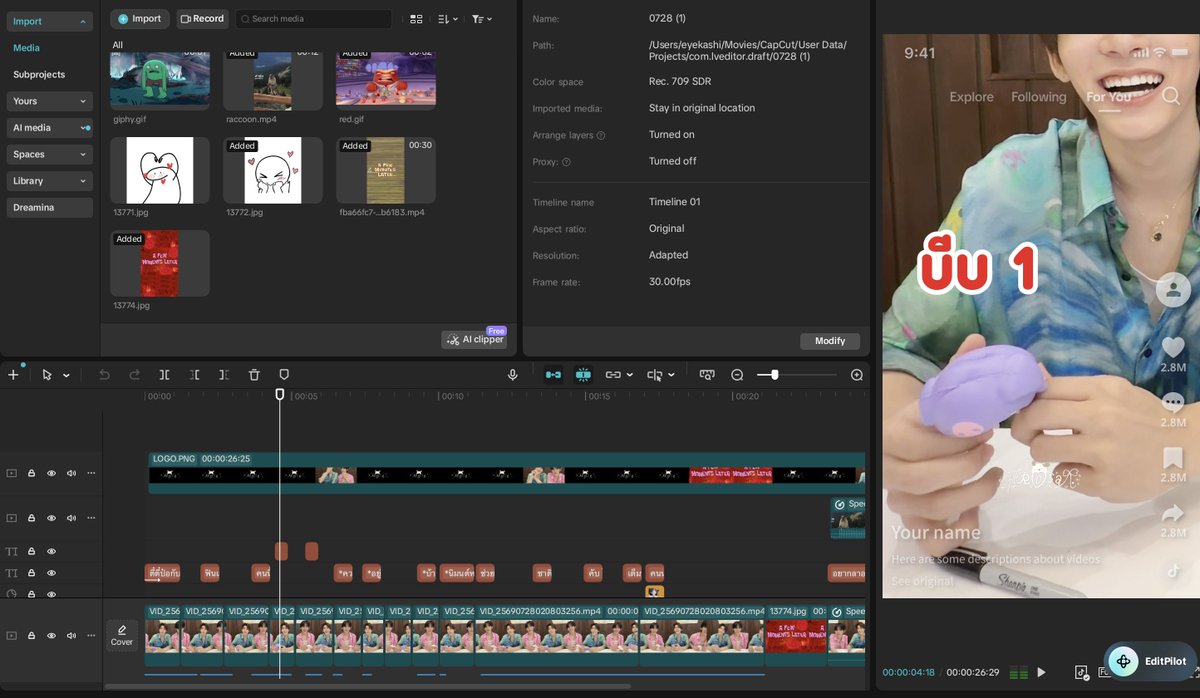Toggle auto snapping button in timeline toolbar
1200x698 pixels.
[x=583, y=375]
